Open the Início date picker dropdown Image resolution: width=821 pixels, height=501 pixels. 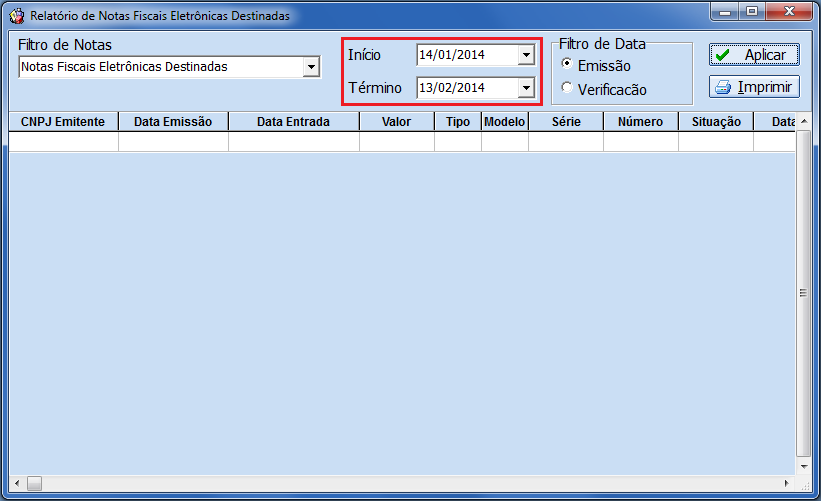[526, 55]
